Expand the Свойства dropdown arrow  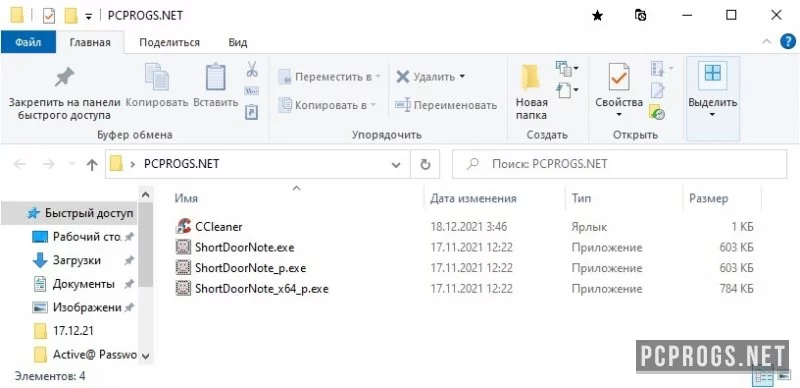click(x=619, y=114)
